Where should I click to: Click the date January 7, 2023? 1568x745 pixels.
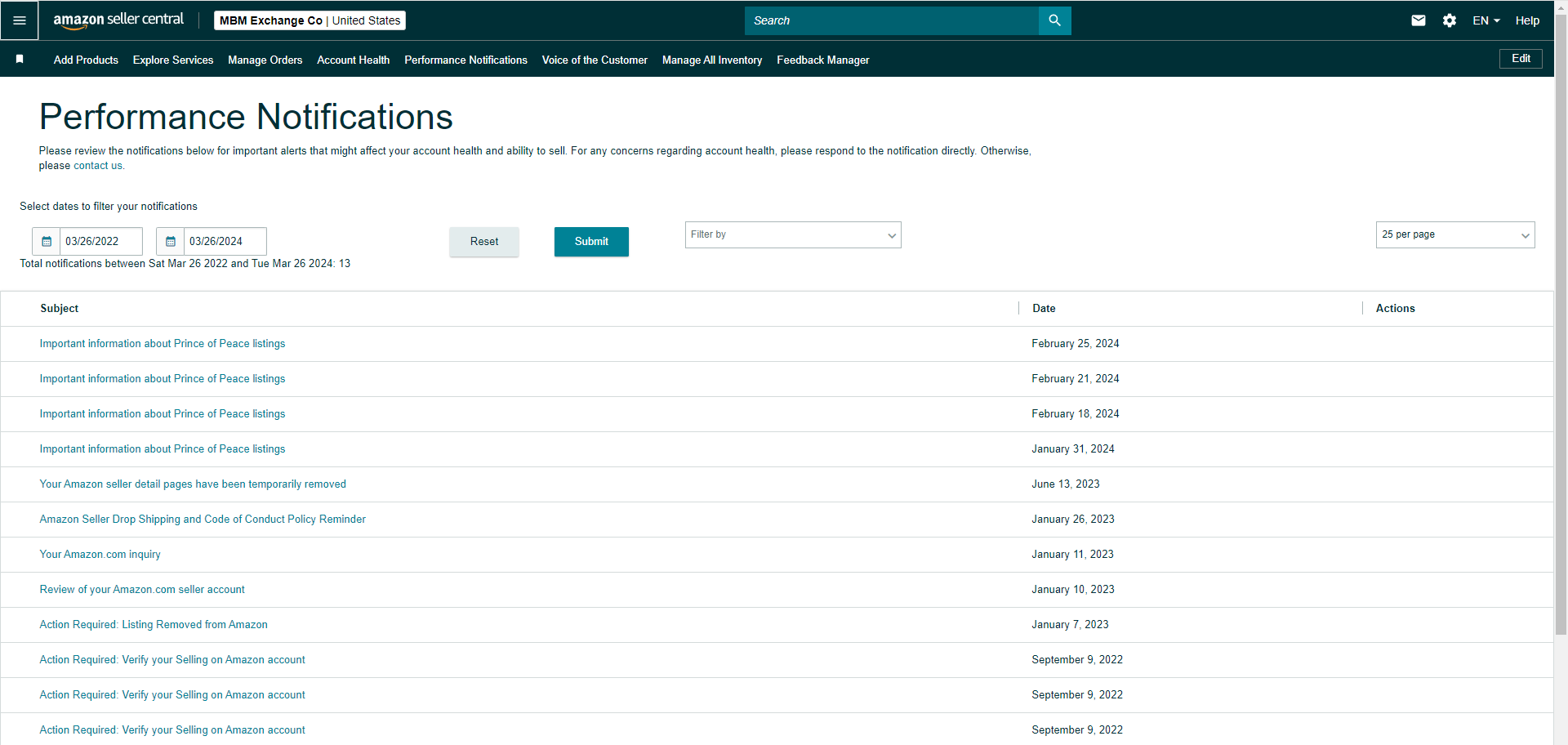(x=1070, y=625)
